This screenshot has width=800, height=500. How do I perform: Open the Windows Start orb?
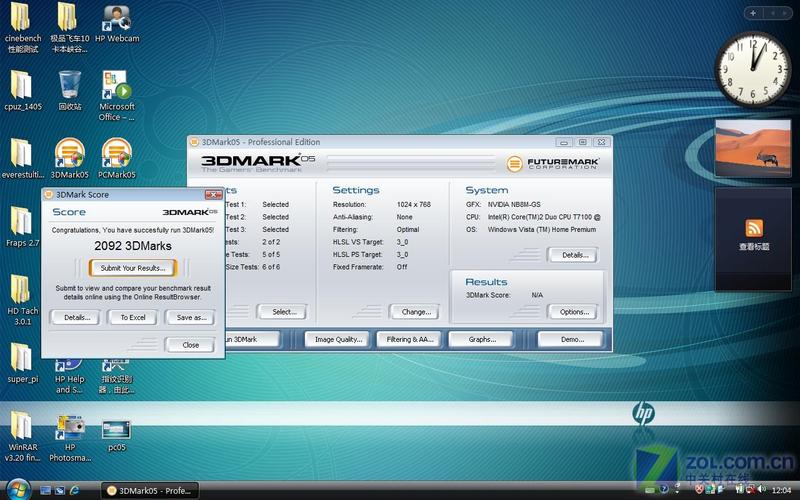(x=17, y=490)
